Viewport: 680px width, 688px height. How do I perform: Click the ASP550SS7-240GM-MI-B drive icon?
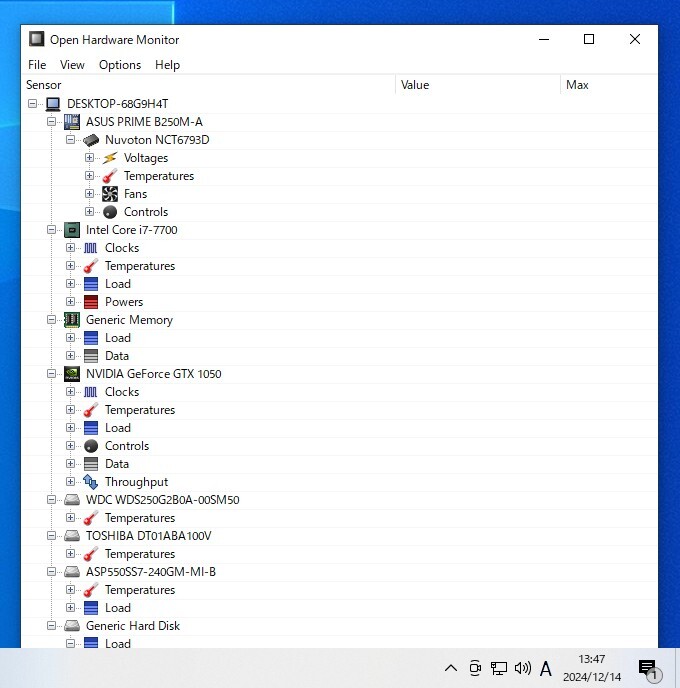pos(72,572)
